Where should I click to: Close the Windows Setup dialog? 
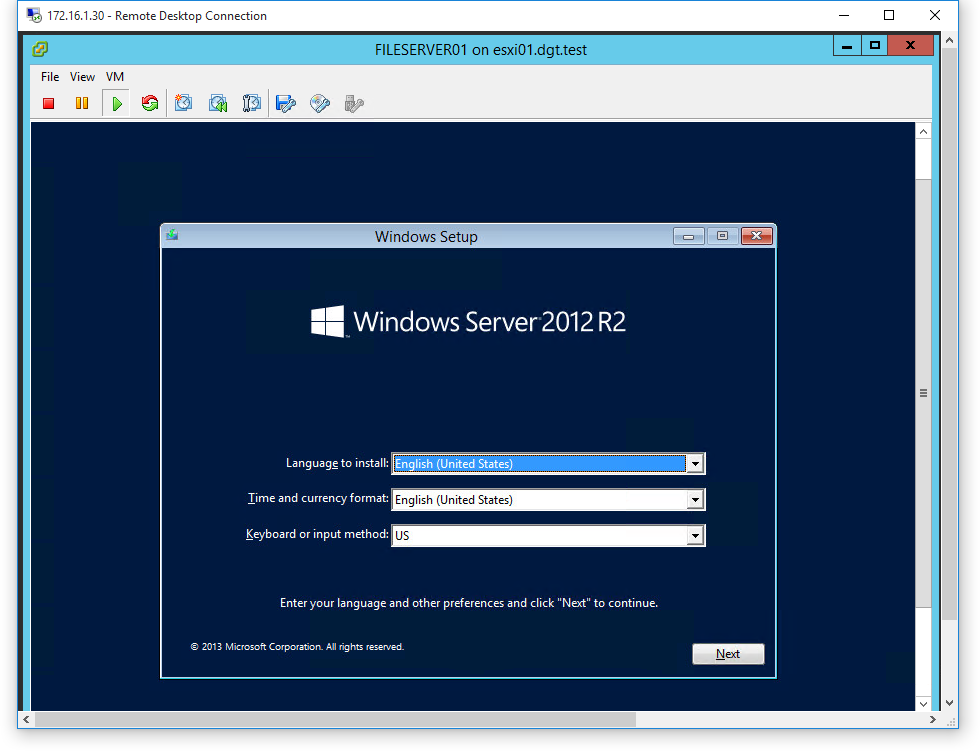pos(757,236)
